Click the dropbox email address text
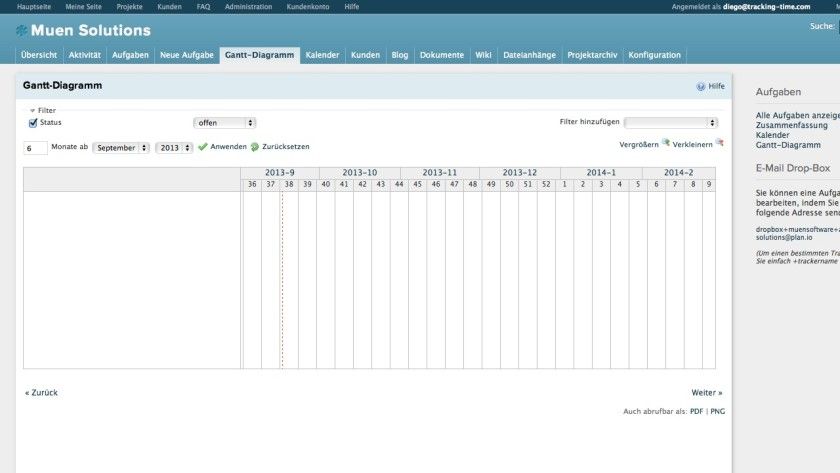Viewport: 840px width, 473px height. click(x=798, y=234)
